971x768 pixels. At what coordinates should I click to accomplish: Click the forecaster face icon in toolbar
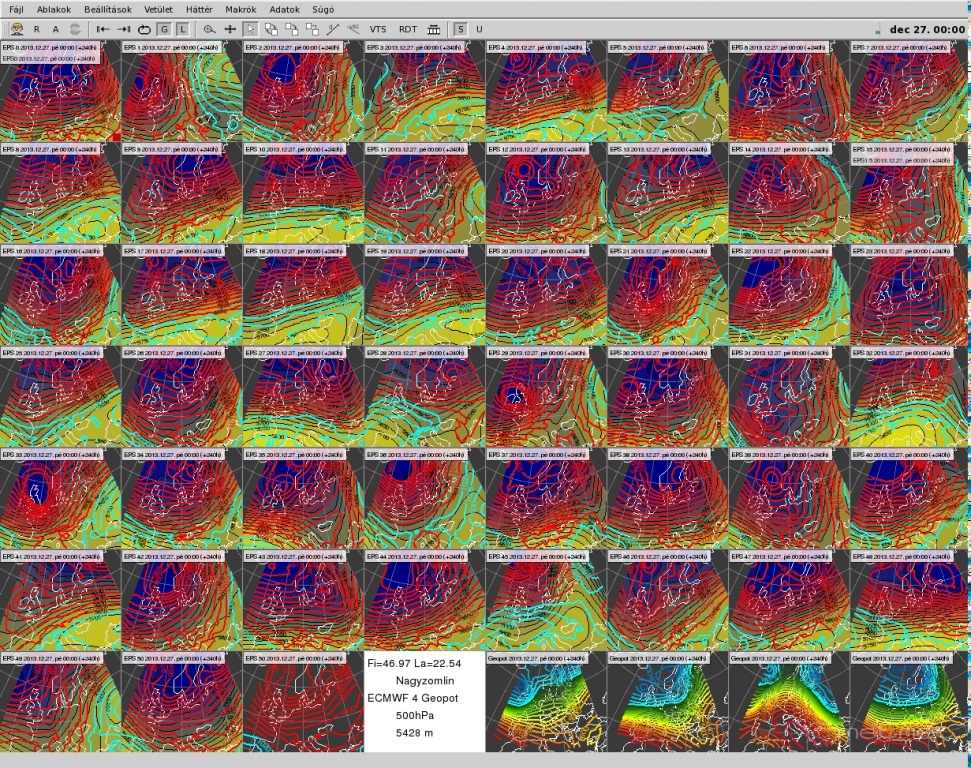(x=17, y=30)
